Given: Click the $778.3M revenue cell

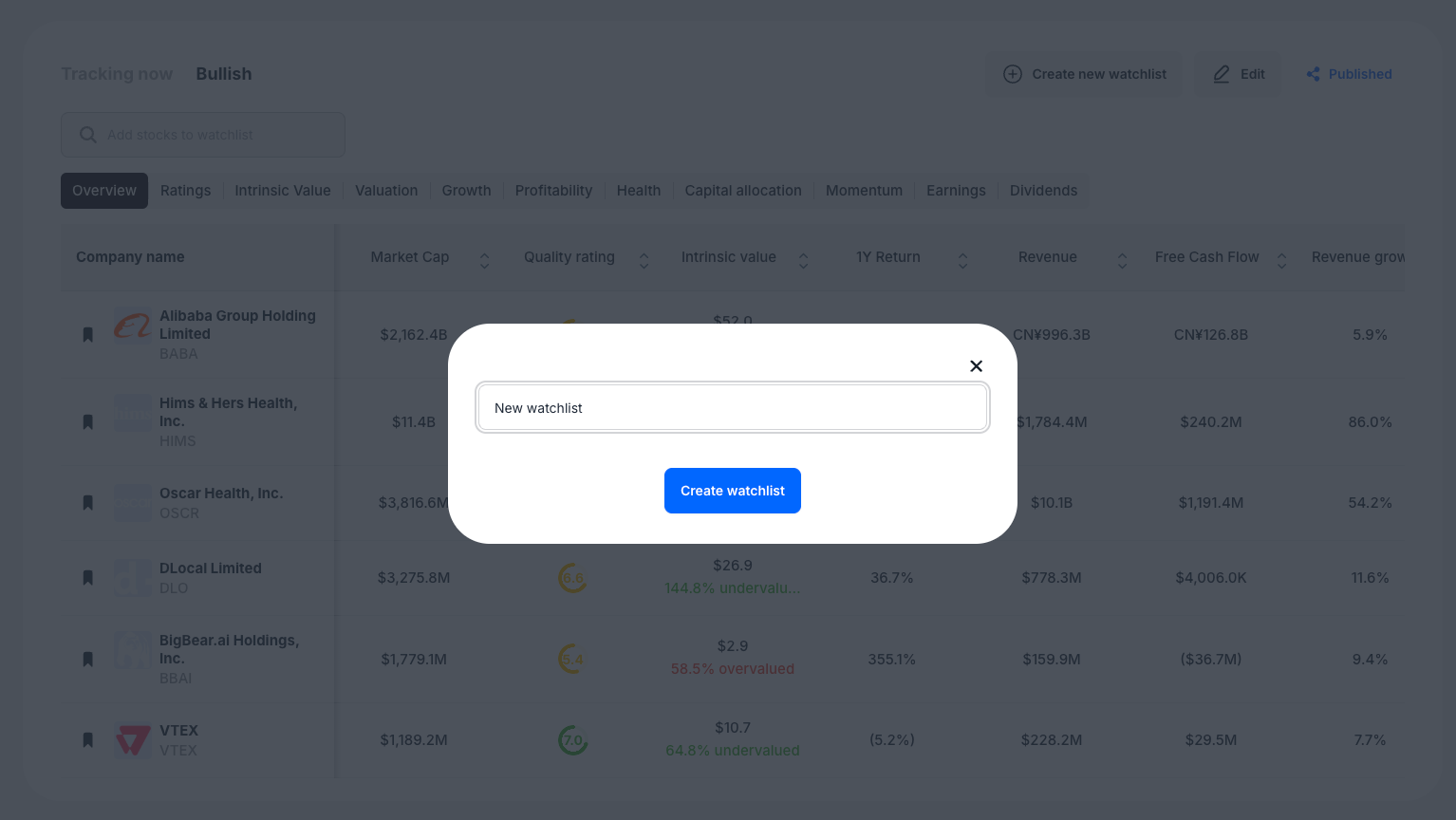Looking at the screenshot, I should [1052, 578].
